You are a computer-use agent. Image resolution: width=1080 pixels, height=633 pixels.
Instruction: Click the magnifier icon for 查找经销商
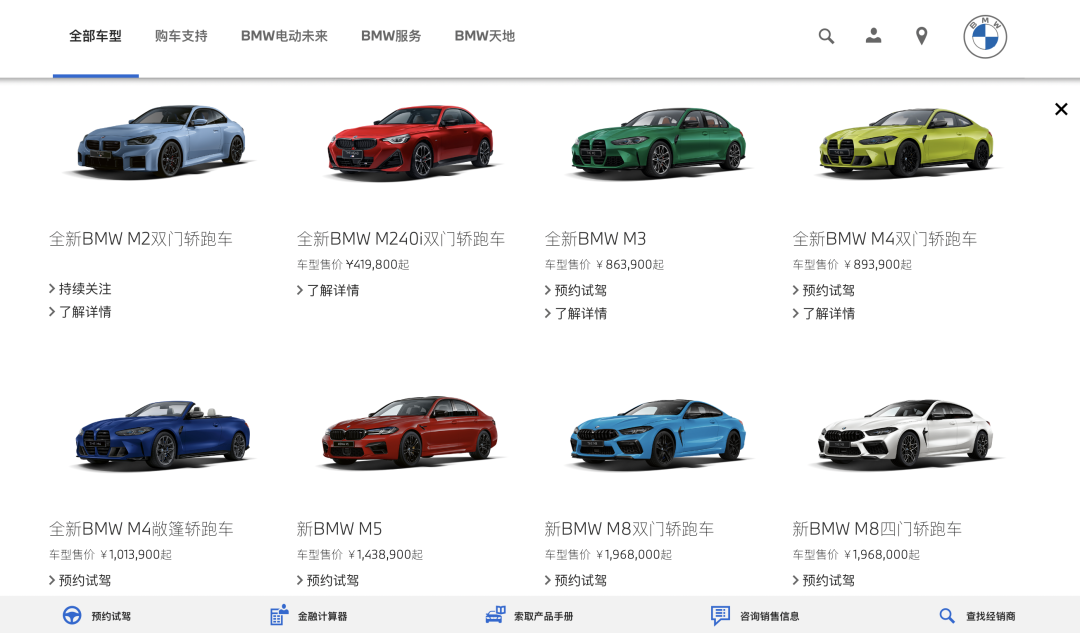click(947, 615)
